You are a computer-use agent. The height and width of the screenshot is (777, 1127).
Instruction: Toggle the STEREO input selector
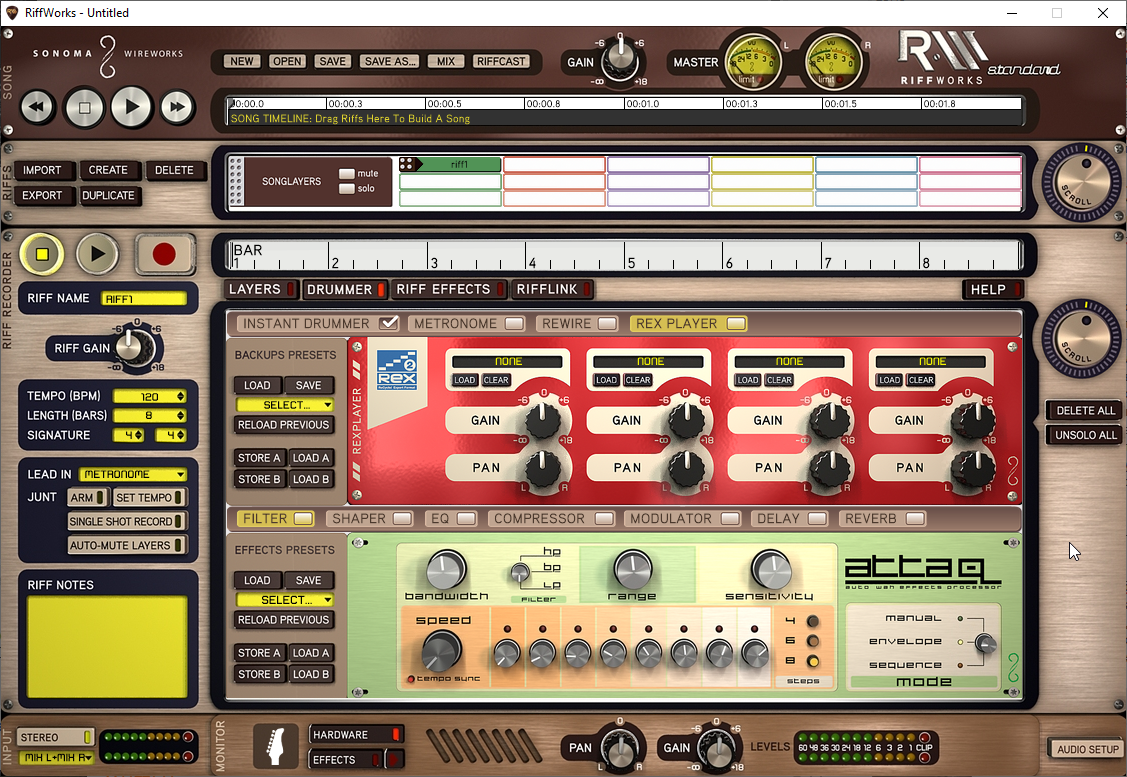click(x=56, y=737)
